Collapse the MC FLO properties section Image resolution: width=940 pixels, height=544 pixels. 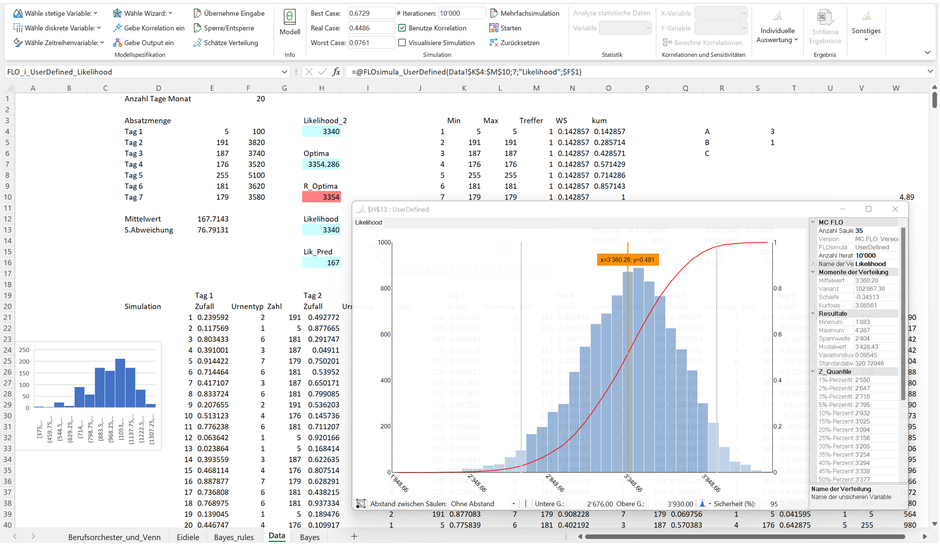click(x=814, y=222)
